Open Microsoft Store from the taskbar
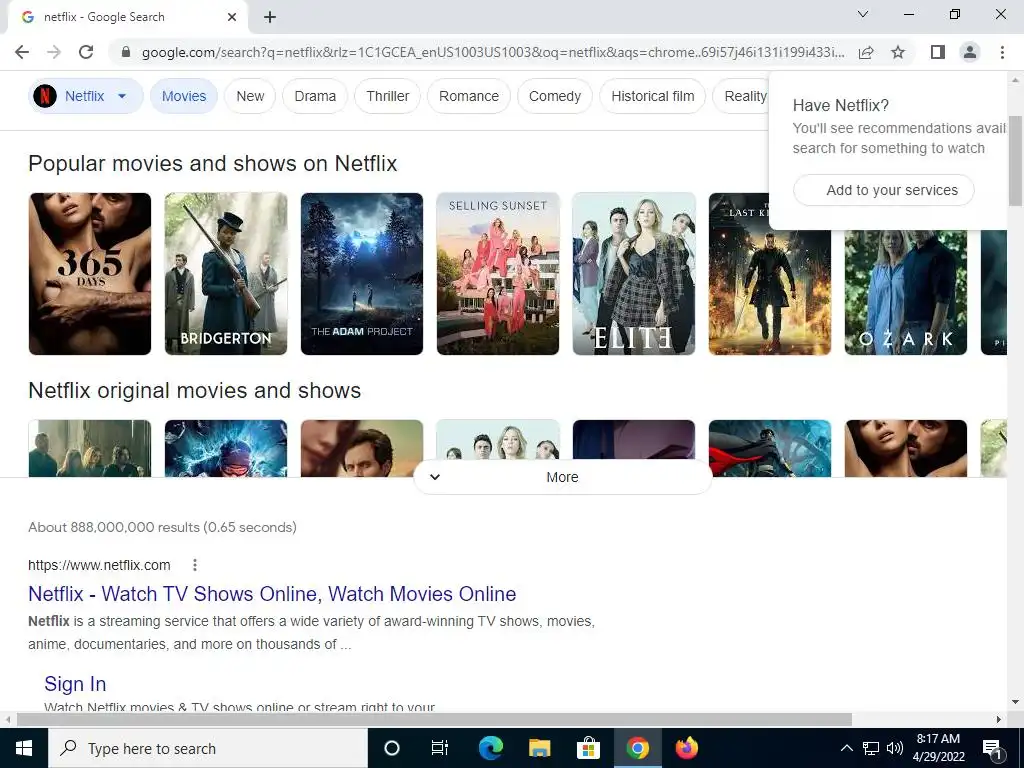 point(588,748)
